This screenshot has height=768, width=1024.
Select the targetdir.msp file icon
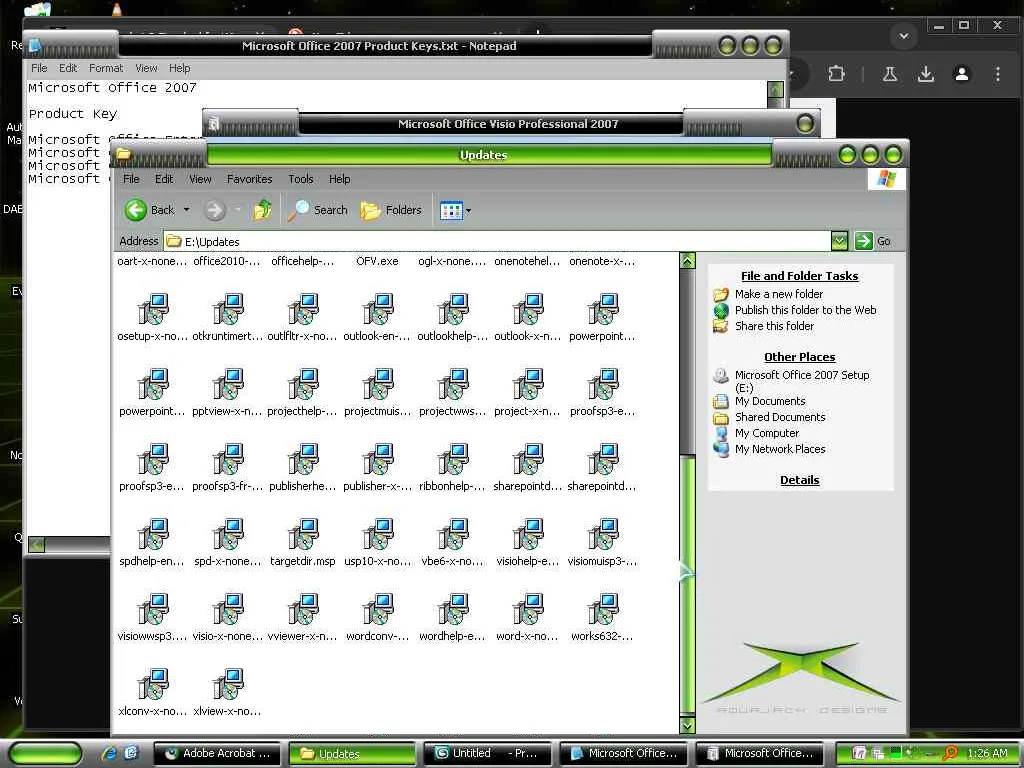pyautogui.click(x=303, y=535)
